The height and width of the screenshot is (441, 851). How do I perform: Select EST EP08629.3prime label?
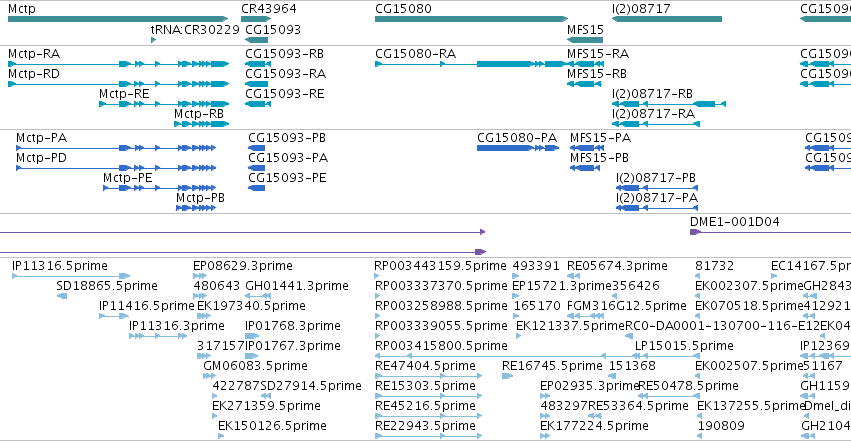click(x=243, y=266)
